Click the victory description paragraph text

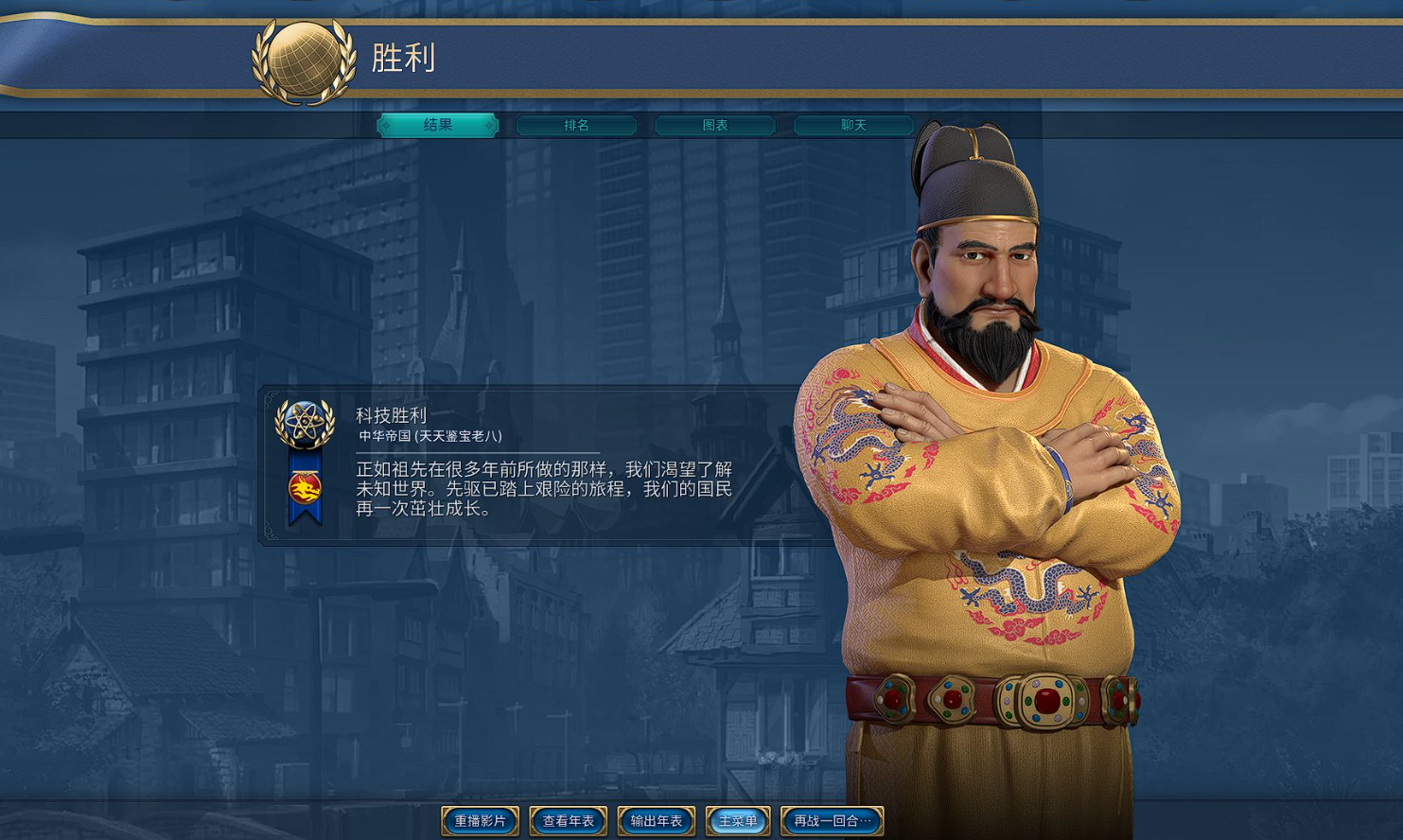coord(544,489)
